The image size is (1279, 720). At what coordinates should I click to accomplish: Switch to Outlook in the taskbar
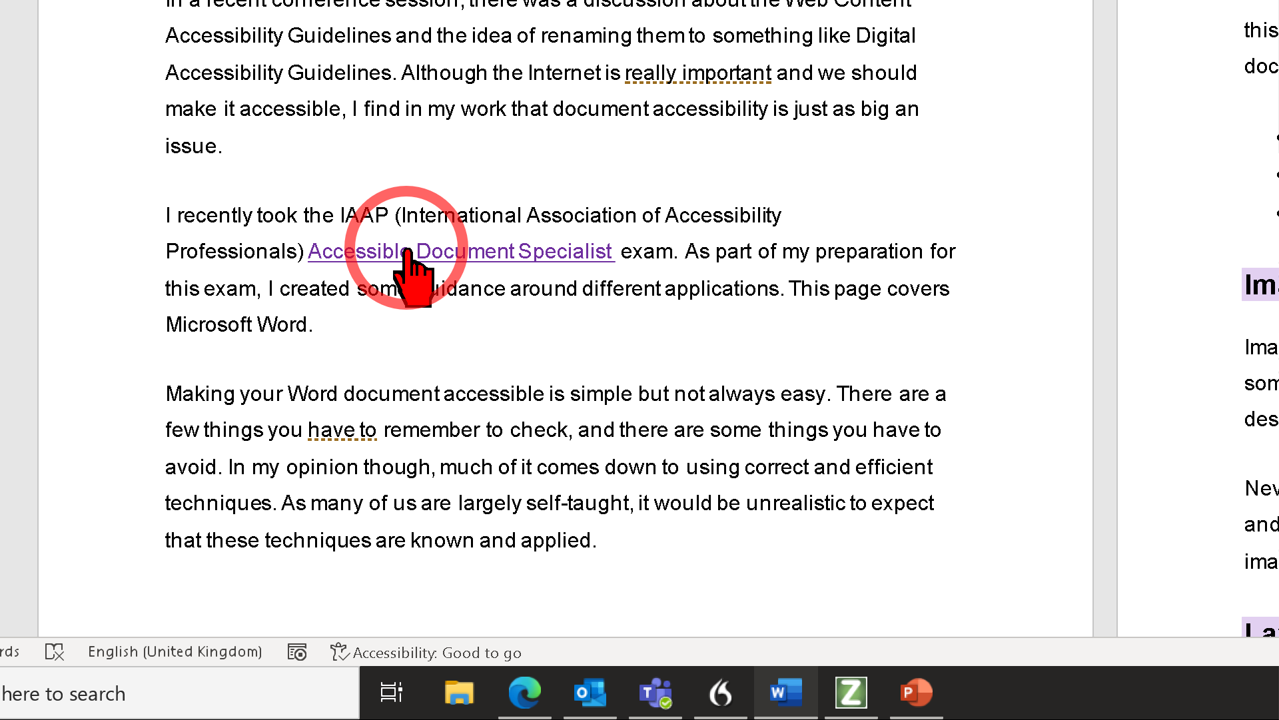click(x=590, y=692)
